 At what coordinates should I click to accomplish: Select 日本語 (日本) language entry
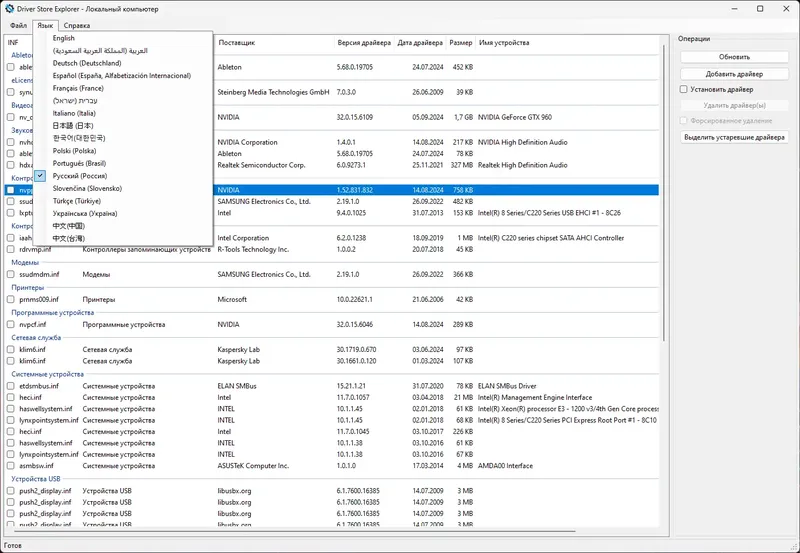pyautogui.click(x=73, y=125)
